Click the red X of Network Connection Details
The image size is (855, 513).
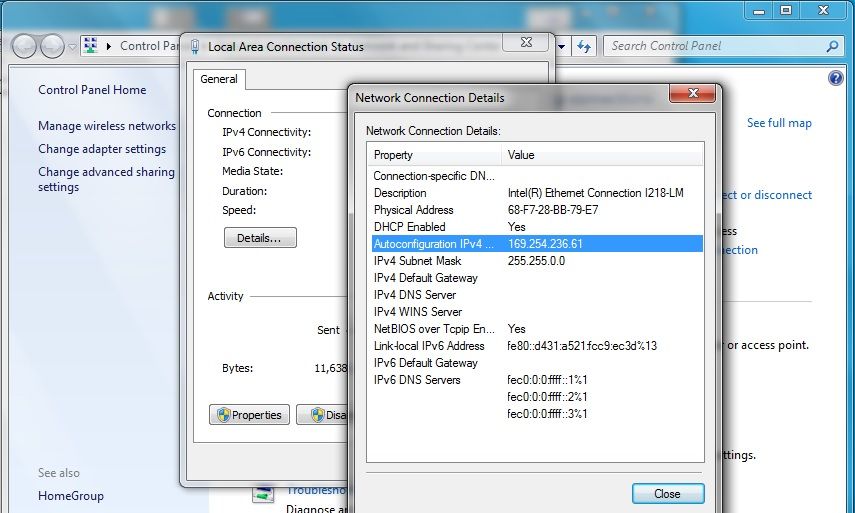(x=693, y=93)
